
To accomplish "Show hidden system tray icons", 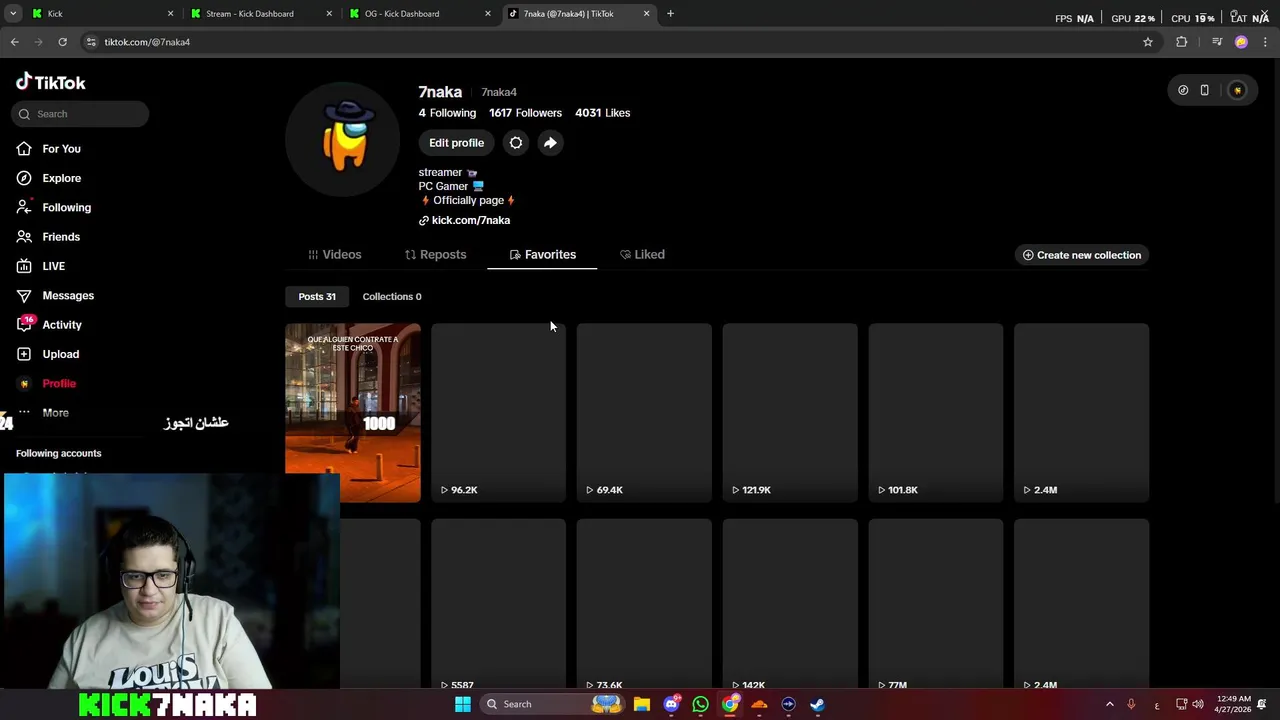I will click(1109, 704).
